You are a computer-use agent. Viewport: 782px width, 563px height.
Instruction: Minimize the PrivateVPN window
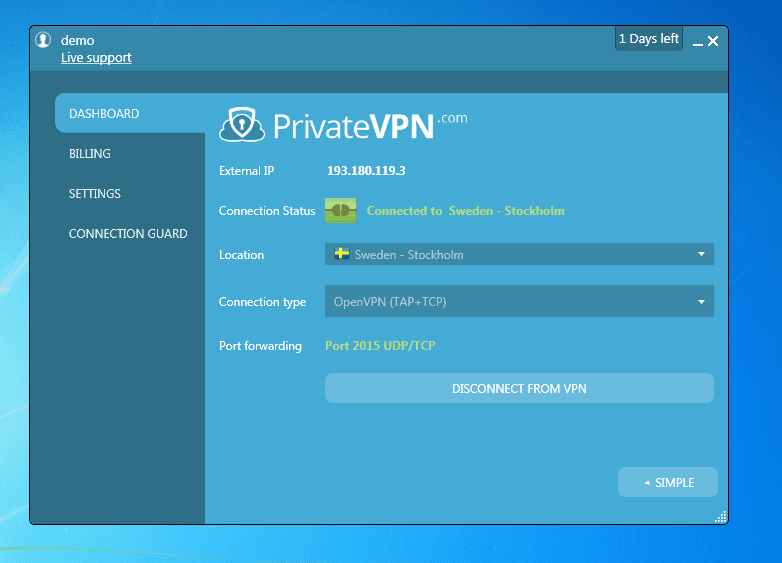[x=698, y=42]
